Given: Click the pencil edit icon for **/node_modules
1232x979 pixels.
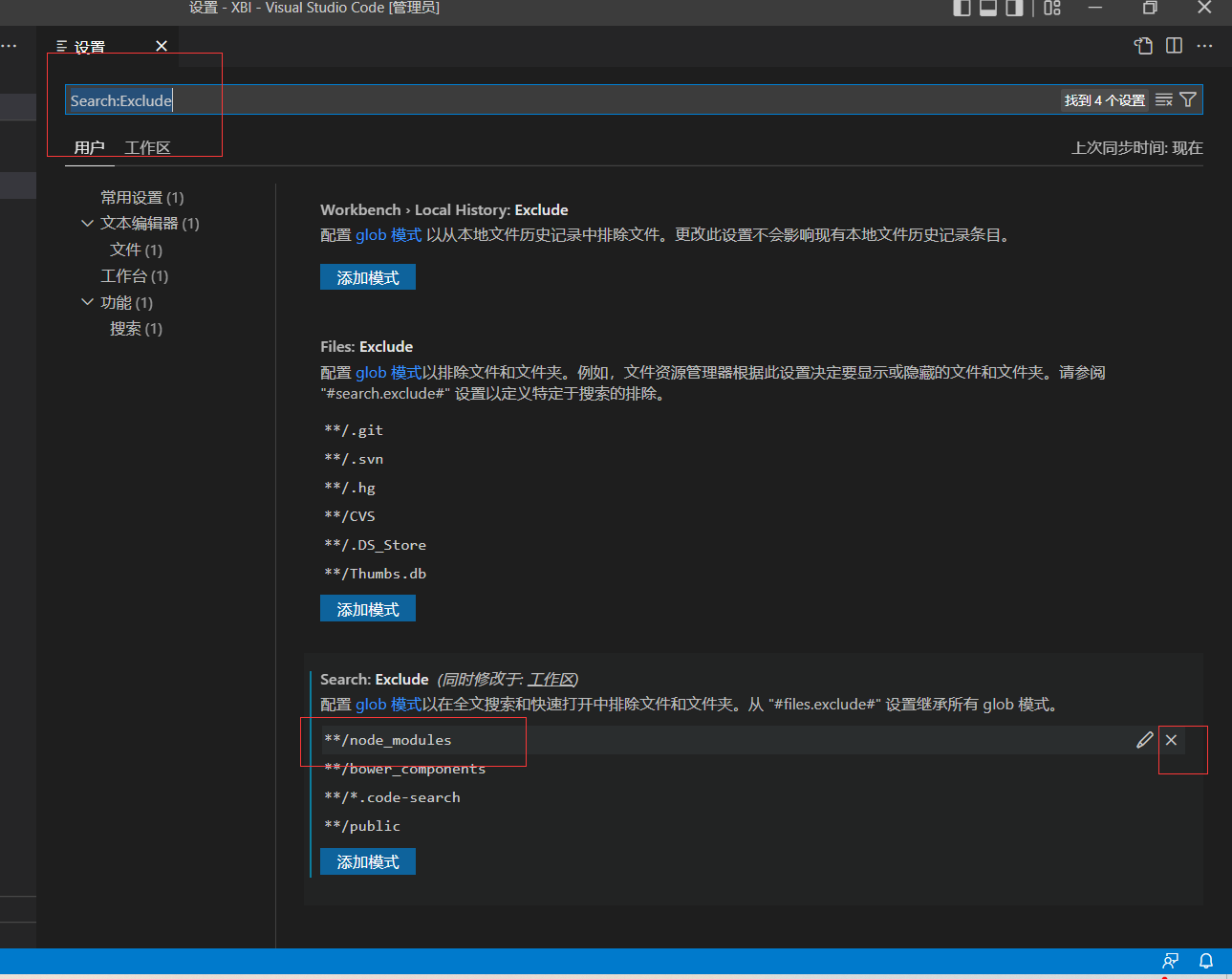Looking at the screenshot, I should click(1144, 740).
